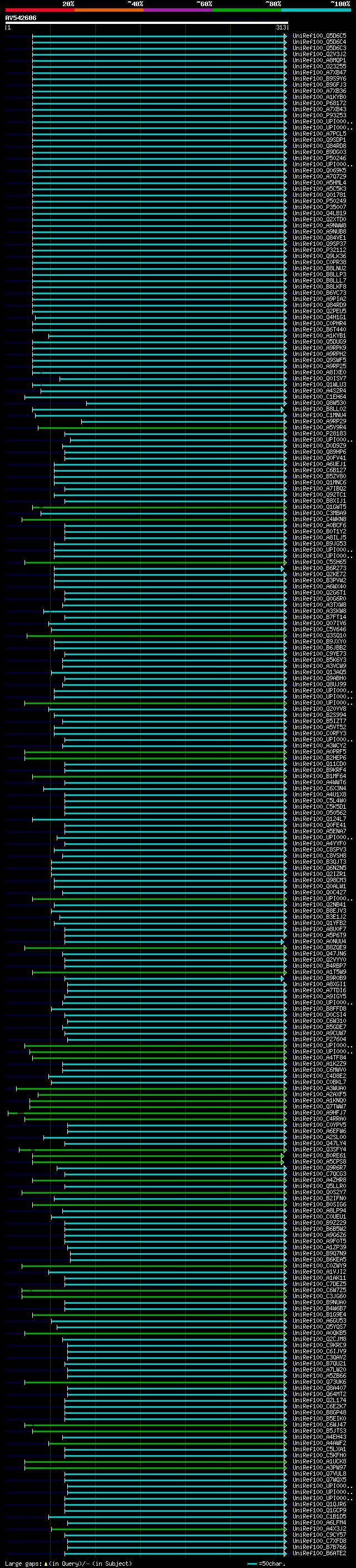Select hit UniRef100_C1EH64
The width and height of the screenshot is (356, 1568).
coord(319,397)
